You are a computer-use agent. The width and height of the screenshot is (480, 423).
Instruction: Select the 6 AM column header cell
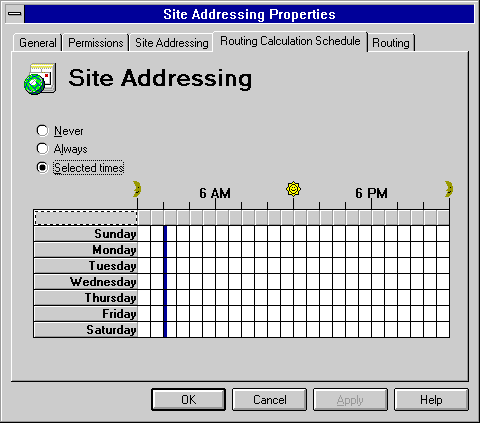pos(222,218)
